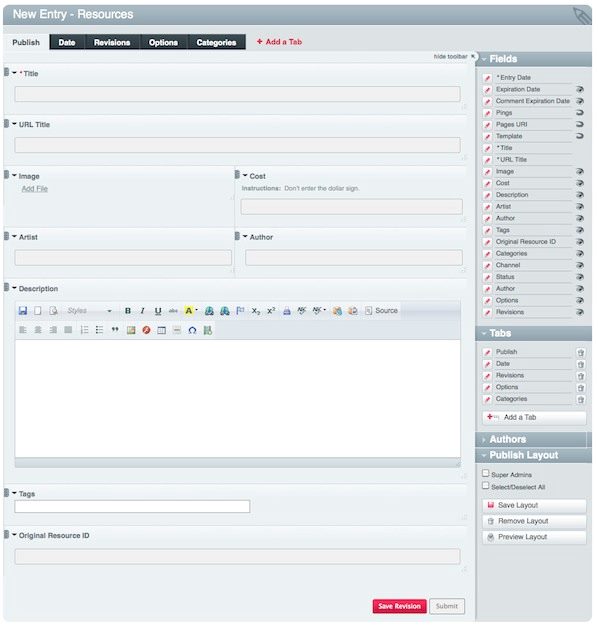Image resolution: width=598 pixels, height=626 pixels.
Task: Toggle visibility of the Cost field
Action: [580, 183]
